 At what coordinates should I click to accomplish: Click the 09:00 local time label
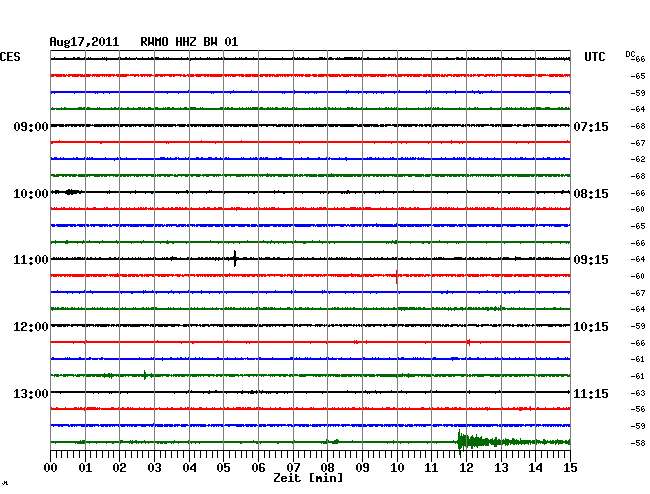coord(31,126)
